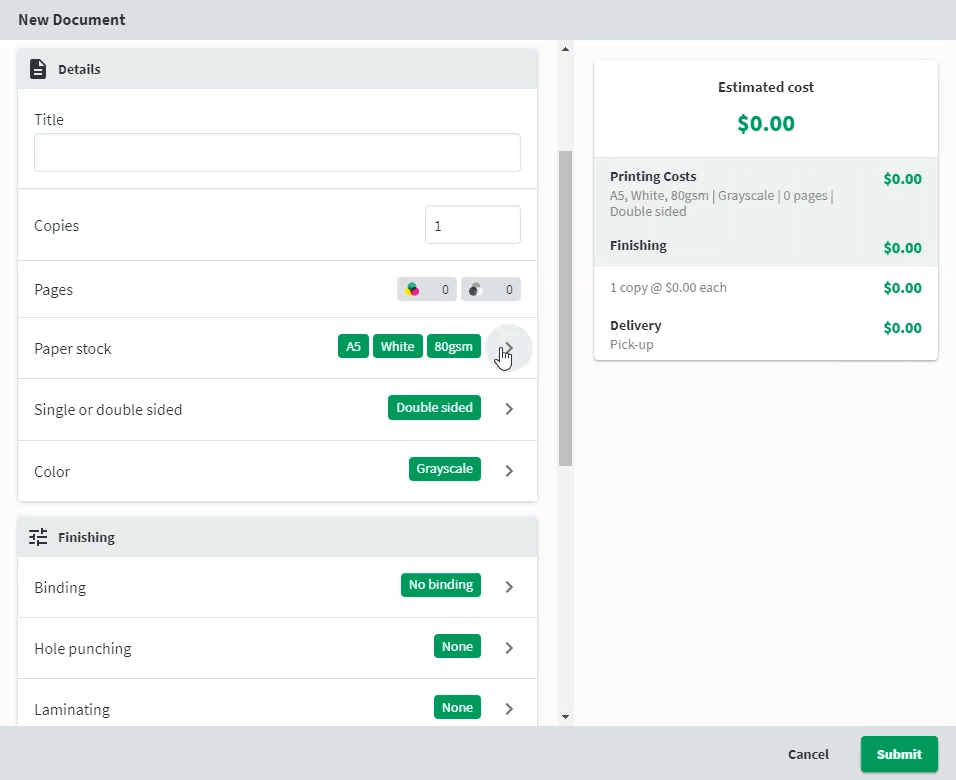Select the 80gsm paper weight badge
This screenshot has width=956, height=780.
(454, 346)
